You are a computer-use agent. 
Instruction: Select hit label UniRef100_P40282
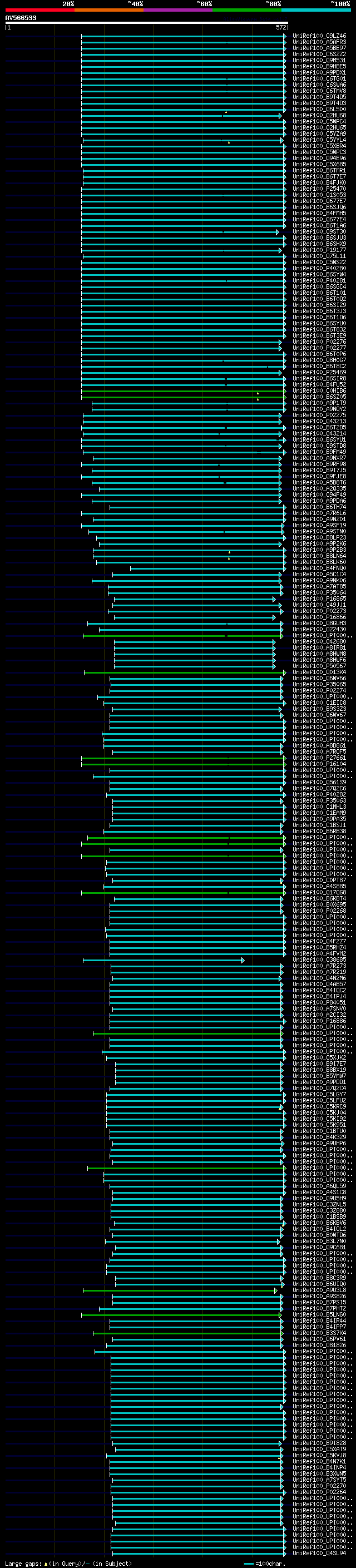[319, 795]
